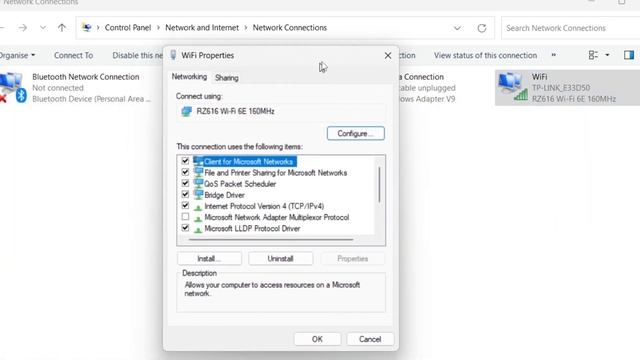Select QoS Packet Scheduler list item

[x=240, y=184]
